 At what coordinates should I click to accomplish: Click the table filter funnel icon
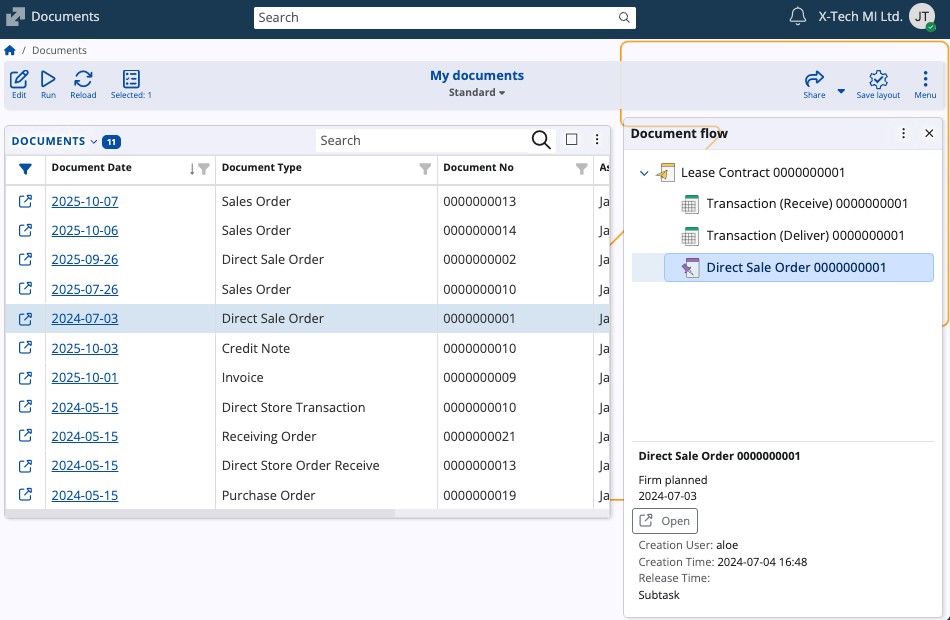[x=26, y=169]
